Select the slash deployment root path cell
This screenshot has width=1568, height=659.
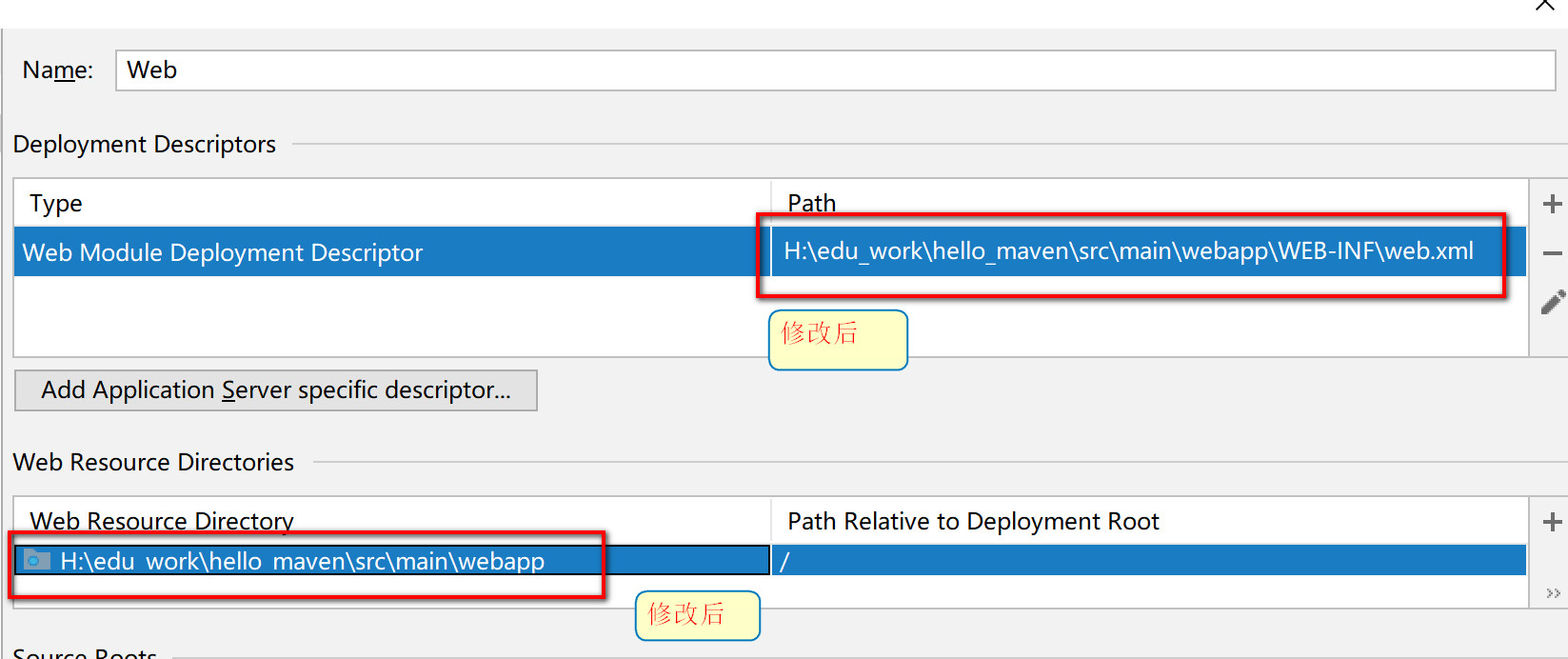point(1148,561)
